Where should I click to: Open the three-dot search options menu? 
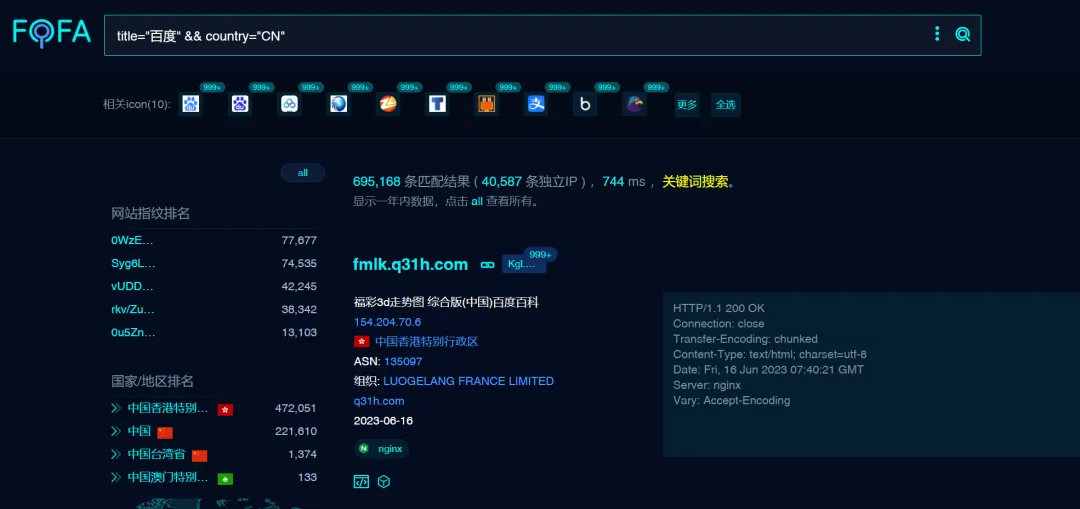(937, 34)
